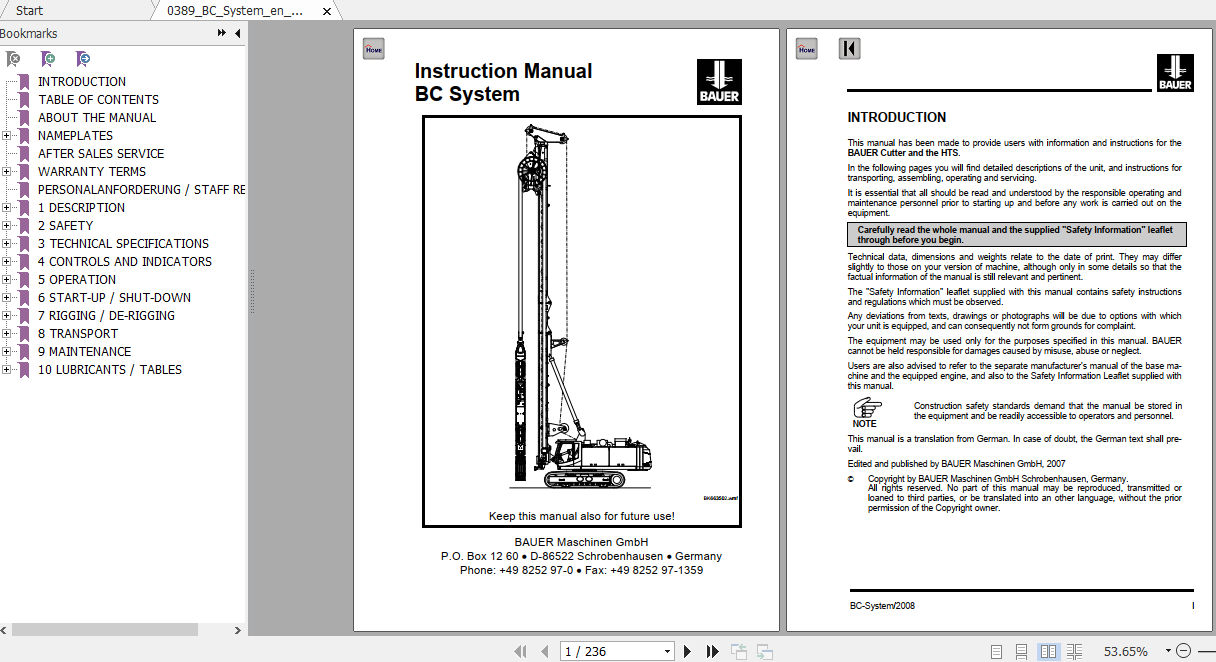The width and height of the screenshot is (1216, 662).
Task: Expand 9 MAINTENANCE bookmark node
Action: 6,352
